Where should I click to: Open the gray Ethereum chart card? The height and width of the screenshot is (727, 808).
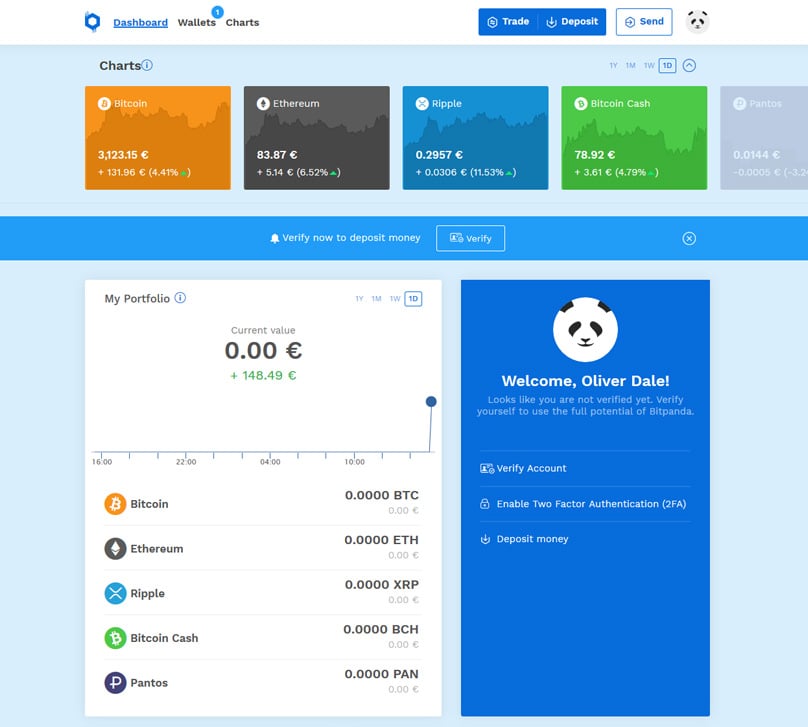click(x=316, y=138)
